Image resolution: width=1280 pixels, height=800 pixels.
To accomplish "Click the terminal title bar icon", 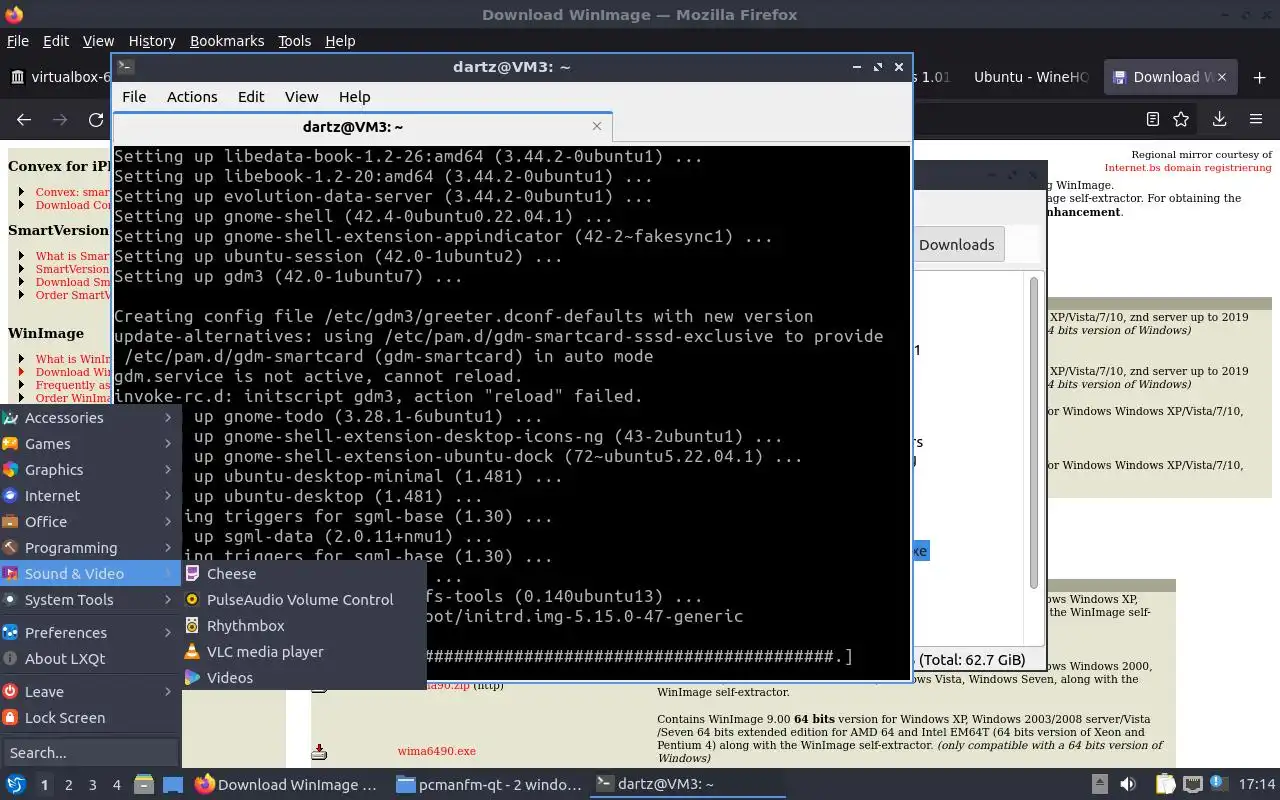I will point(125,67).
